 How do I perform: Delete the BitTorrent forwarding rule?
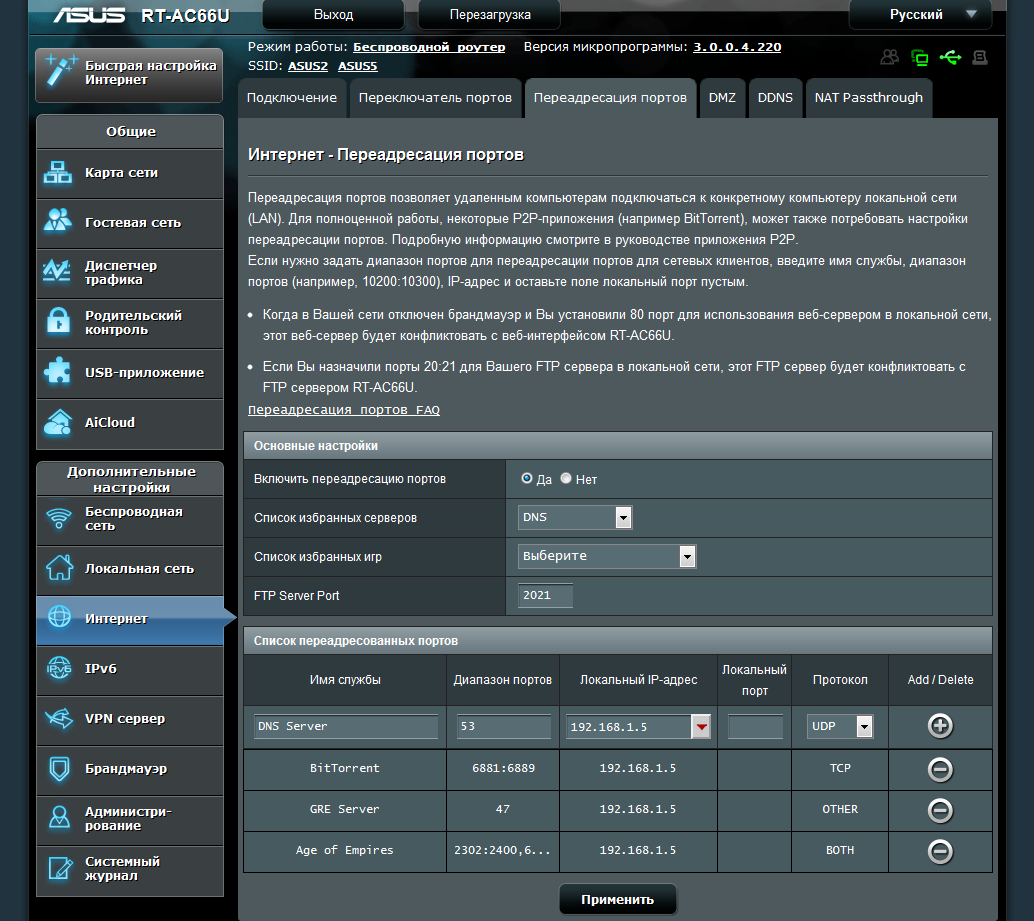940,769
